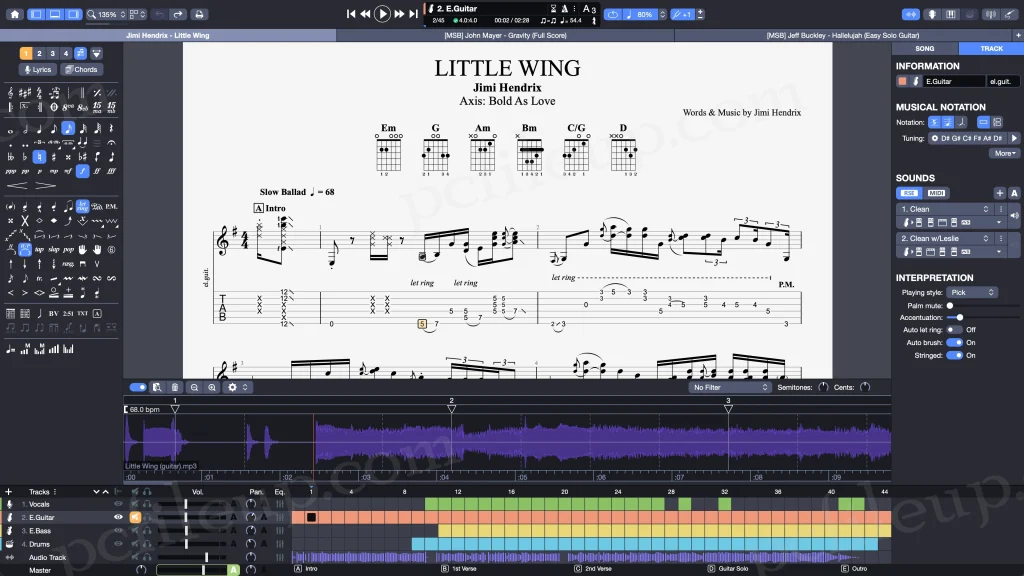Click the metronome icon in the transport bar
Image resolution: width=1024 pixels, height=576 pixels.
[x=565, y=8]
